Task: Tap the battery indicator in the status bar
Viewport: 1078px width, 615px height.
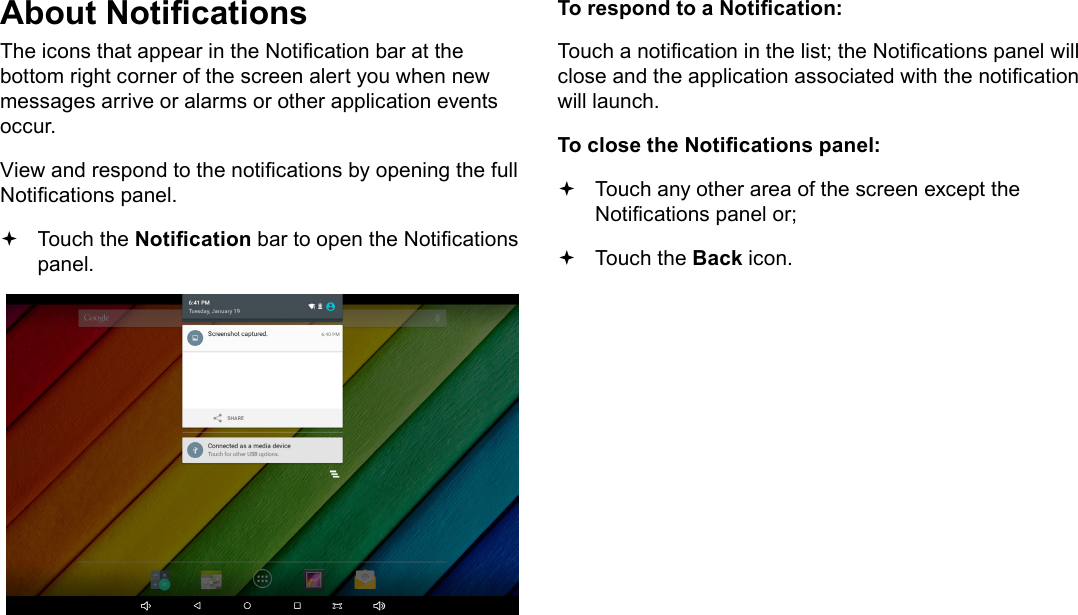Action: coord(319,307)
